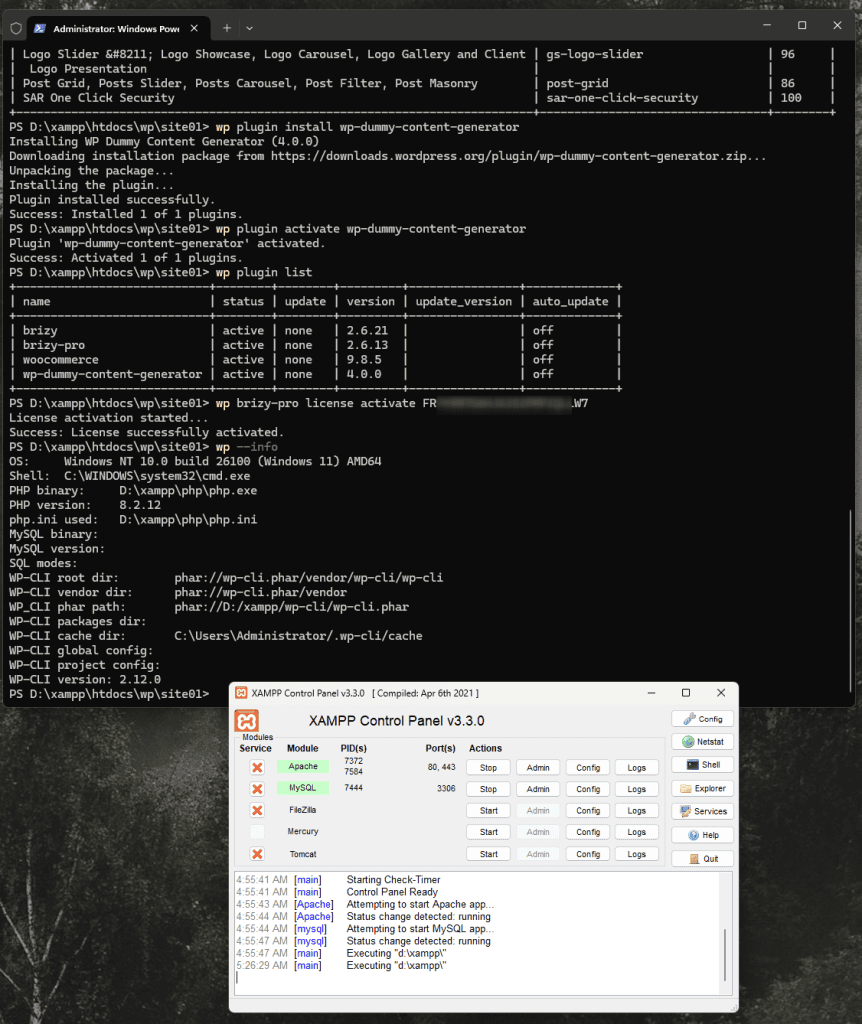Click the large orange XAMPP logo
862x1024 pixels.
[247, 721]
